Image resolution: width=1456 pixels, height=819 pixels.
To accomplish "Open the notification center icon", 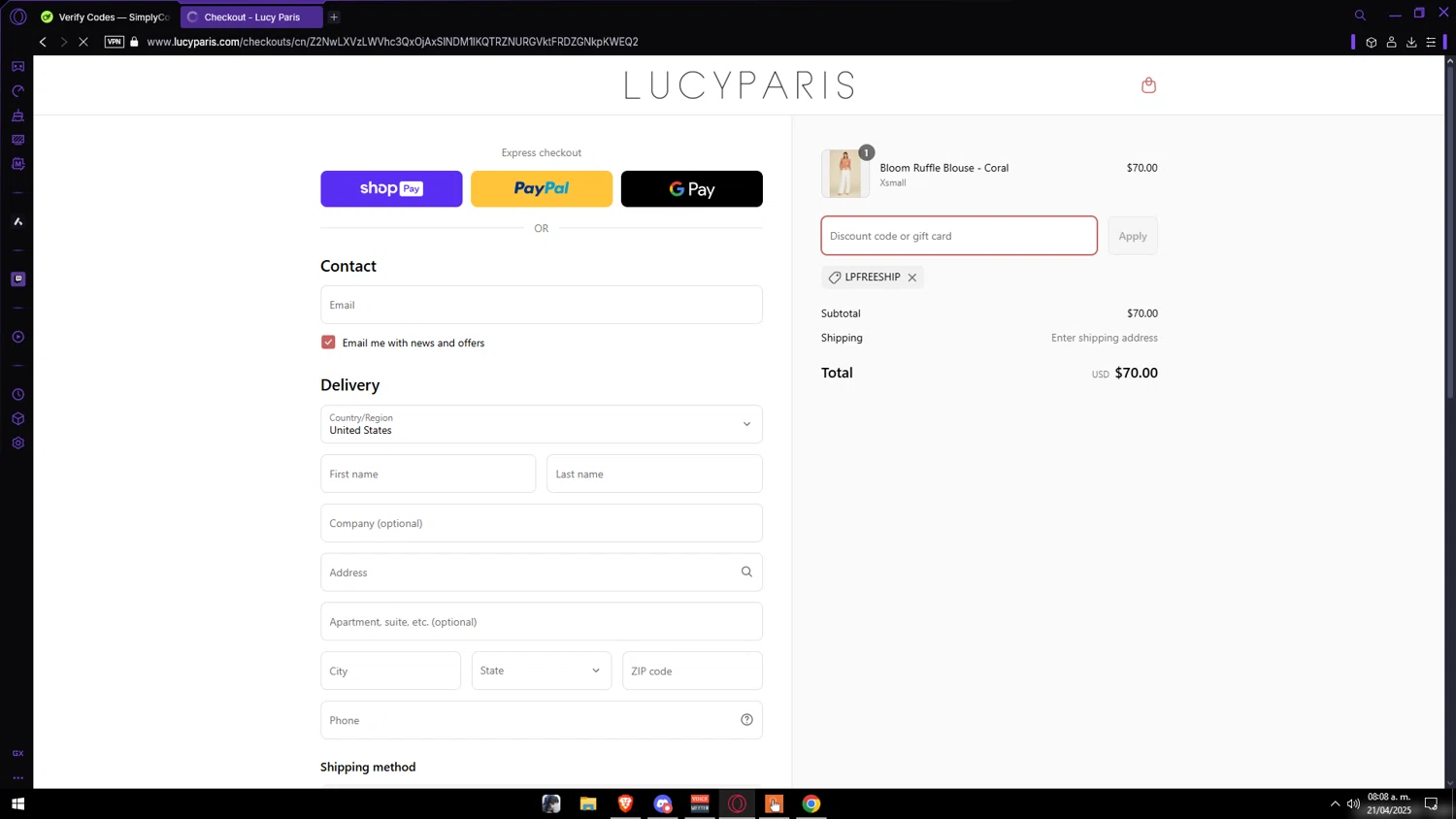I will coord(1431,803).
